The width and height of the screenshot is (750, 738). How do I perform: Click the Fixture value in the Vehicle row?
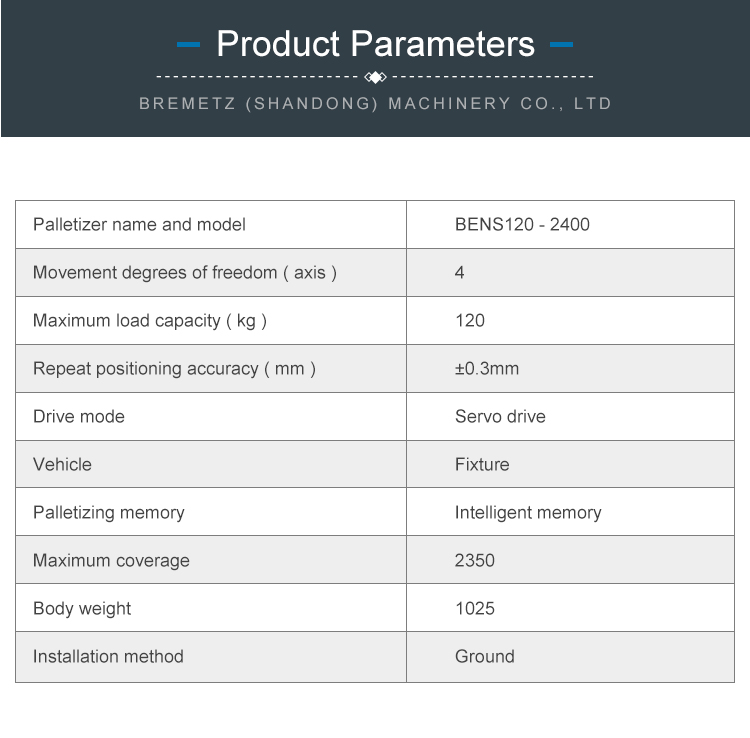482,464
